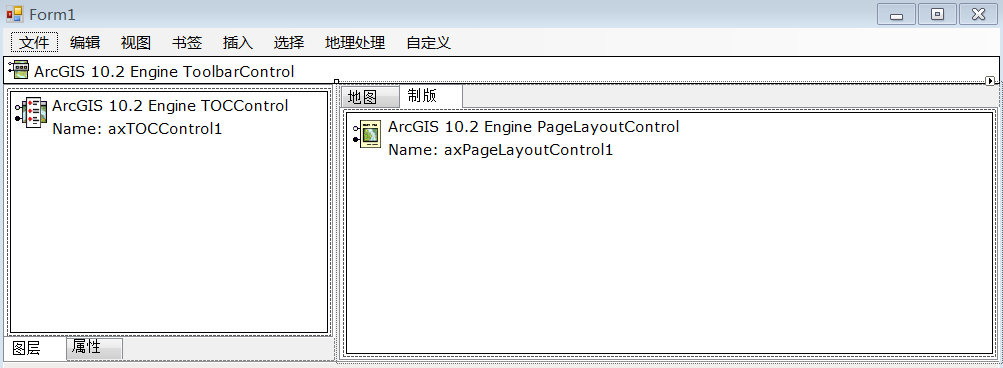The height and width of the screenshot is (368, 1003).
Task: Switch to the 地图 tab
Action: click(x=370, y=97)
